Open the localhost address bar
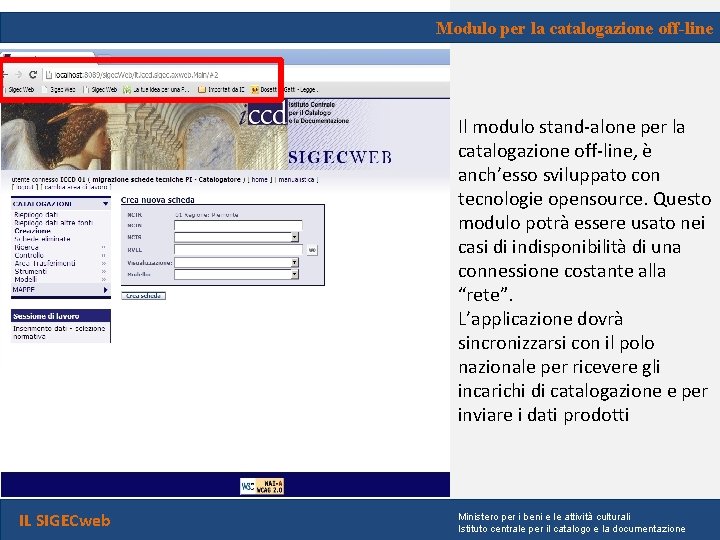The width and height of the screenshot is (720, 540). pyautogui.click(x=161, y=75)
